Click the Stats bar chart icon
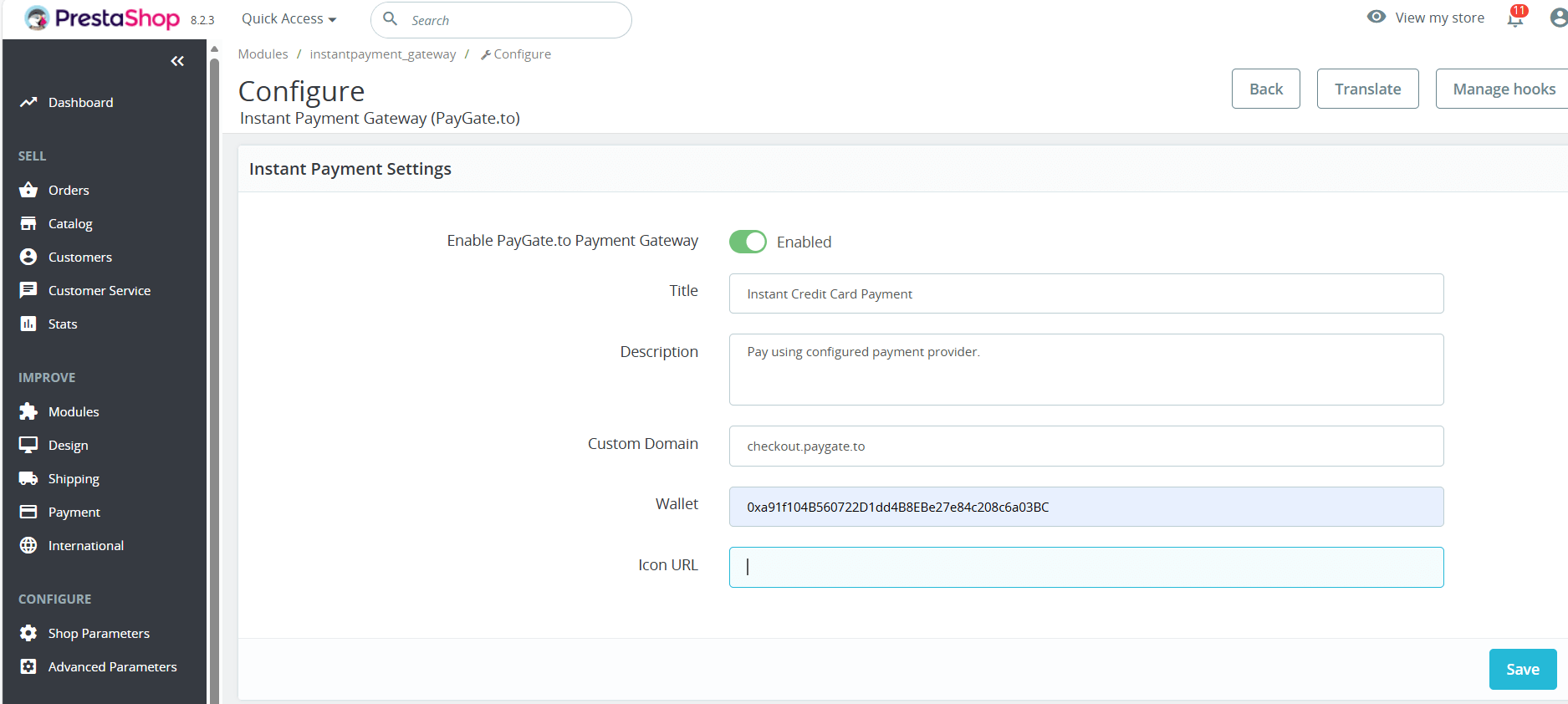 [28, 324]
